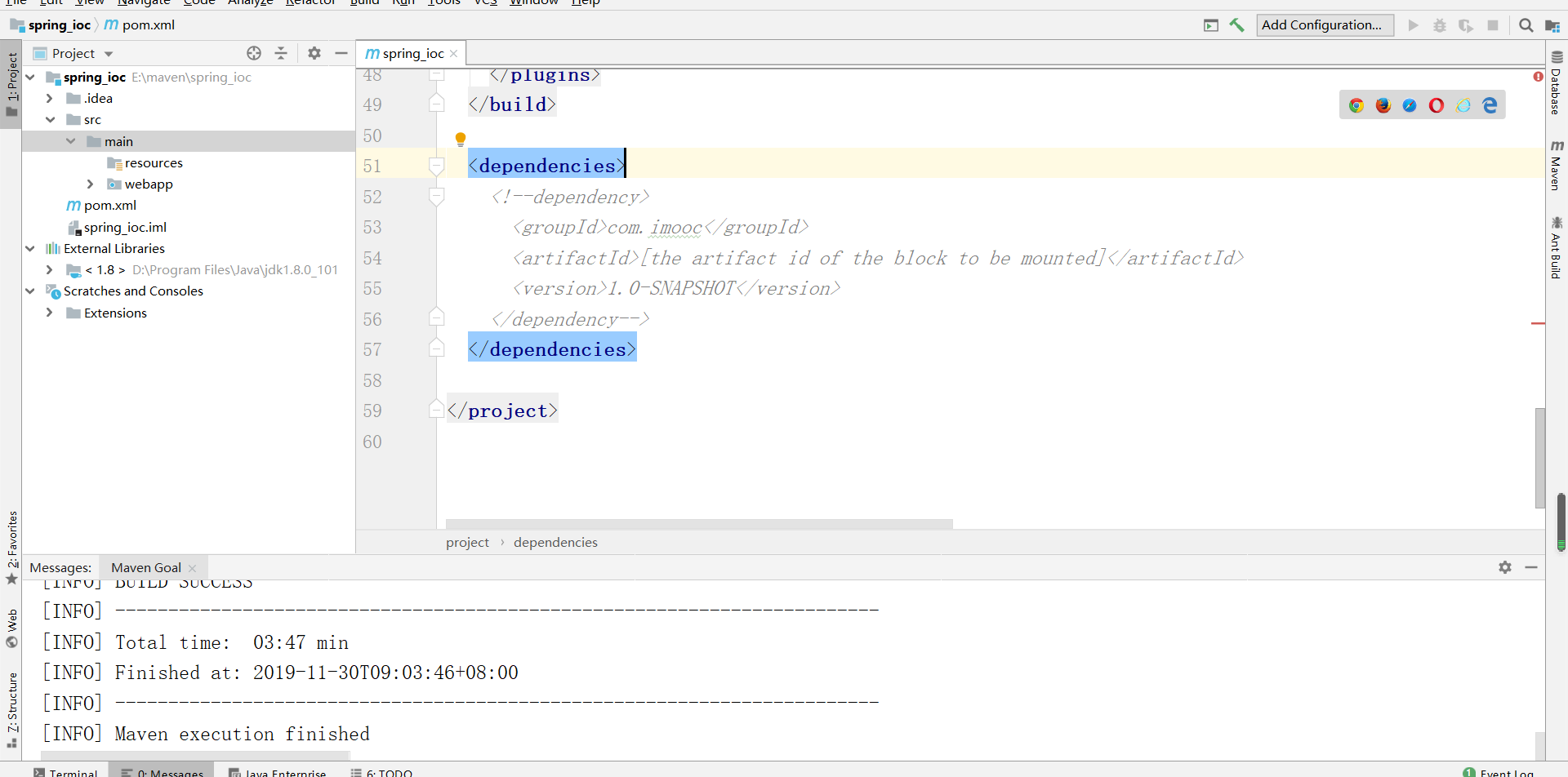Click the editor horizontal scrollbar
This screenshot has height=777, width=1568.
tap(699, 524)
